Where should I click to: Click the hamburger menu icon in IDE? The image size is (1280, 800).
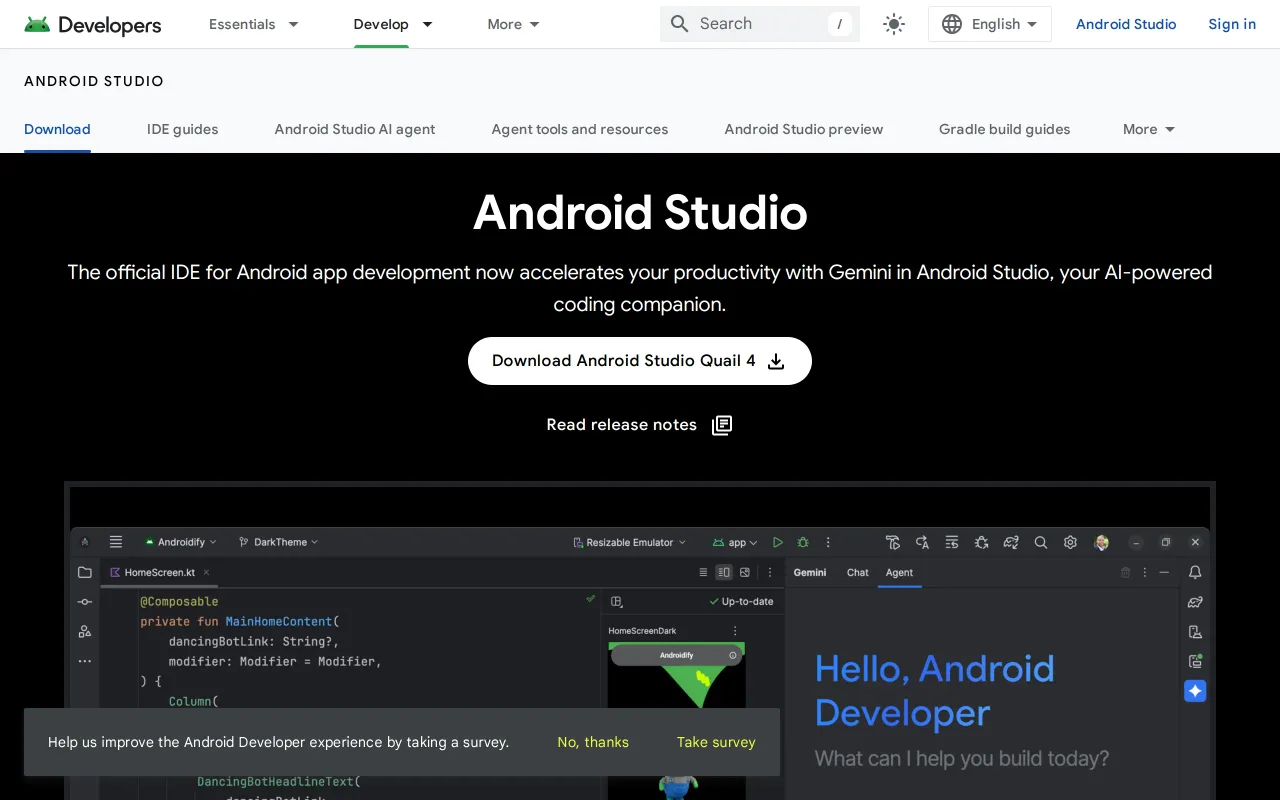pyautogui.click(x=116, y=542)
